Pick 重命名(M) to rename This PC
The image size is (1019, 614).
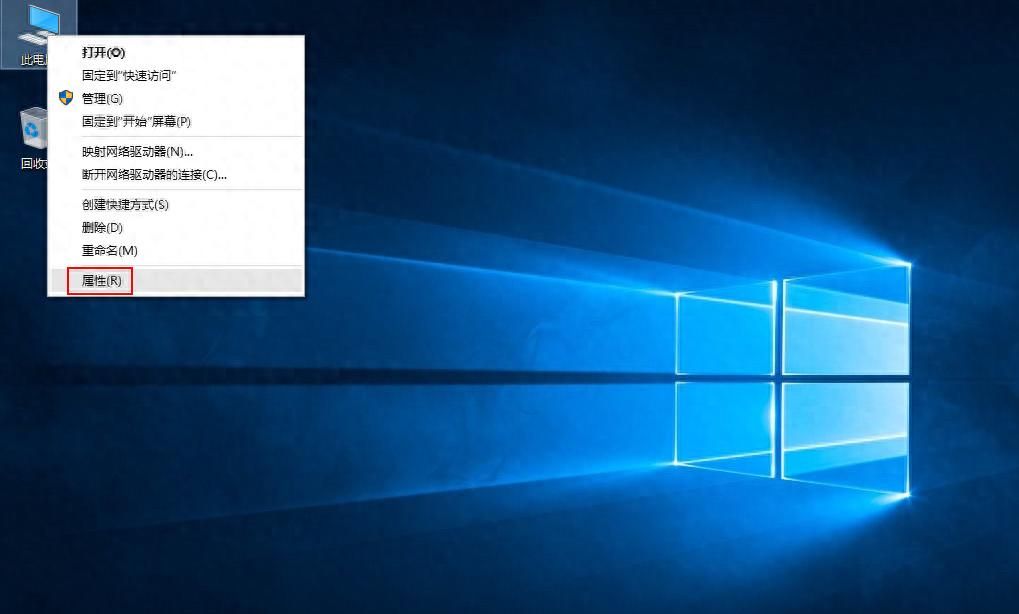(109, 250)
